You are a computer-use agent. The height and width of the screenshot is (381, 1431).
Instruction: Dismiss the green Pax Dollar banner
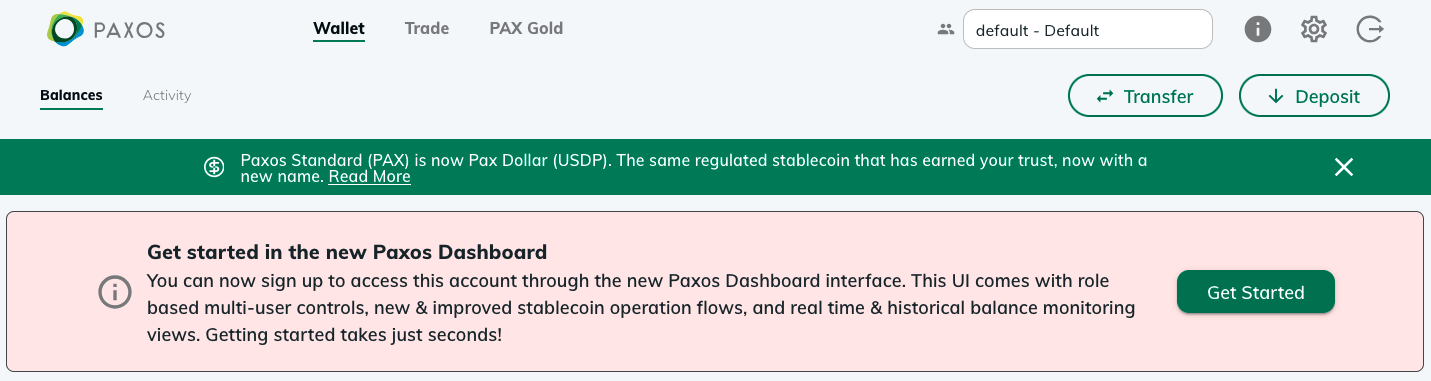[x=1344, y=167]
